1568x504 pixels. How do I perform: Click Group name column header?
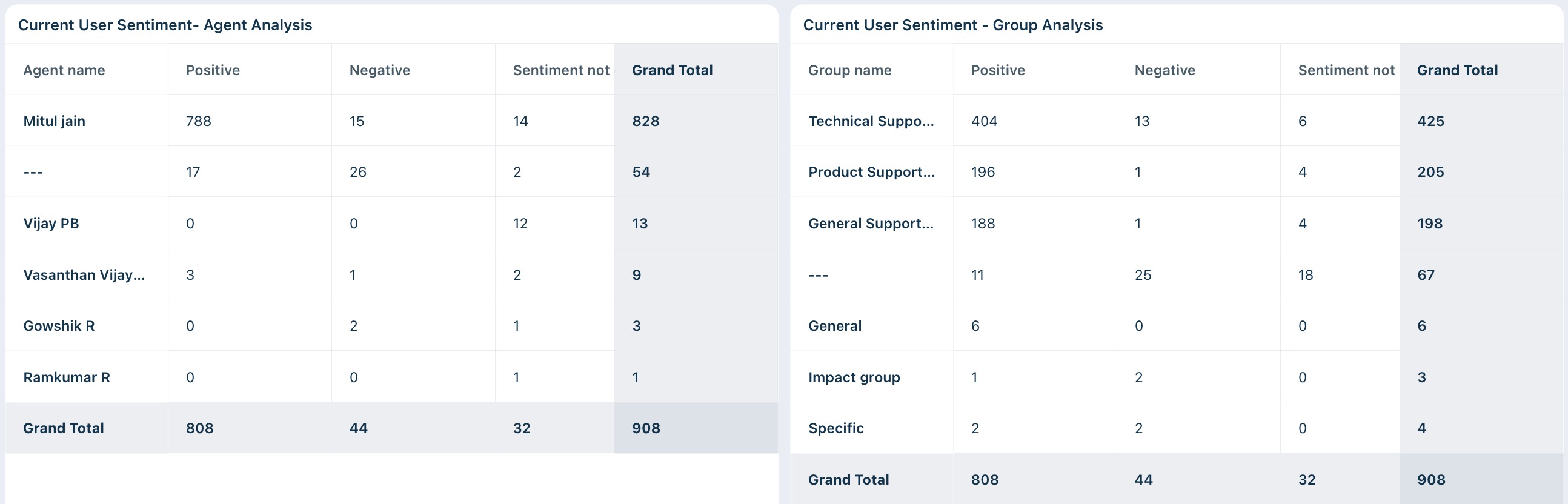pyautogui.click(x=849, y=70)
